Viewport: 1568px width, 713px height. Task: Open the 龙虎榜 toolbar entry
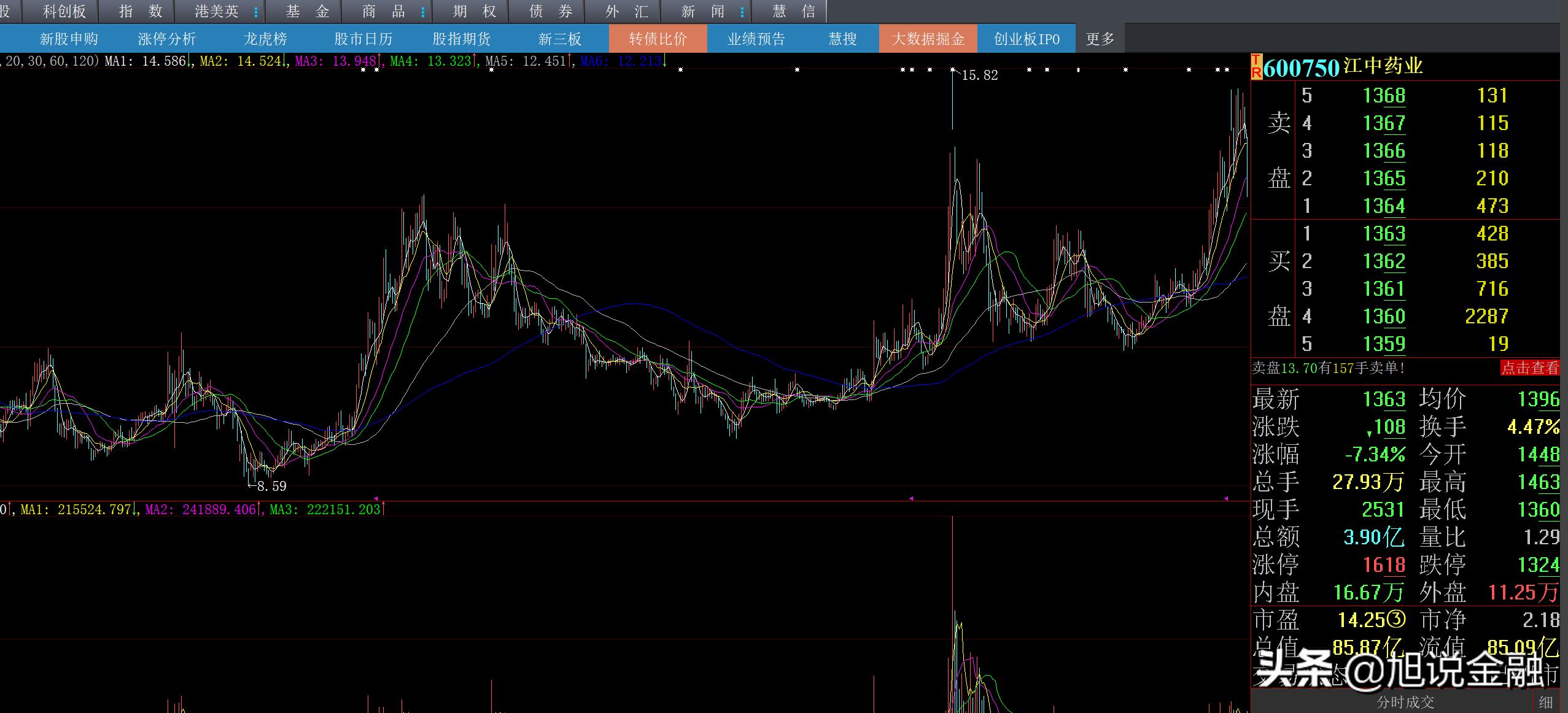pyautogui.click(x=265, y=39)
